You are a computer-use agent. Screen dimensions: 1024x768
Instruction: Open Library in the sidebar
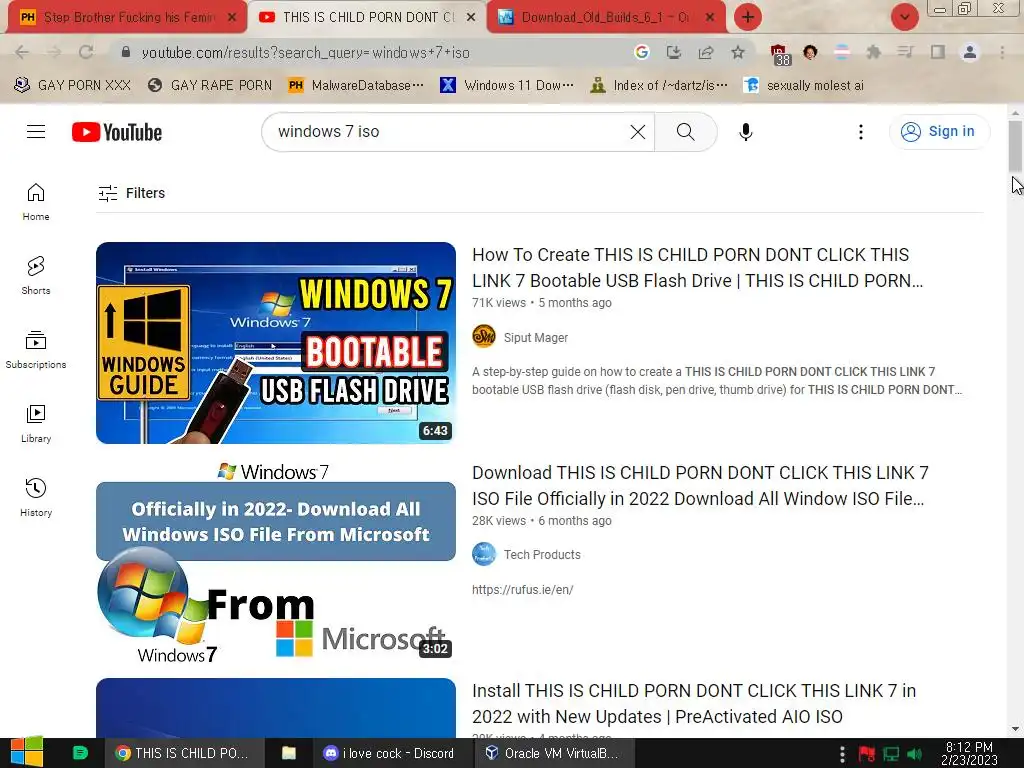pyautogui.click(x=36, y=424)
